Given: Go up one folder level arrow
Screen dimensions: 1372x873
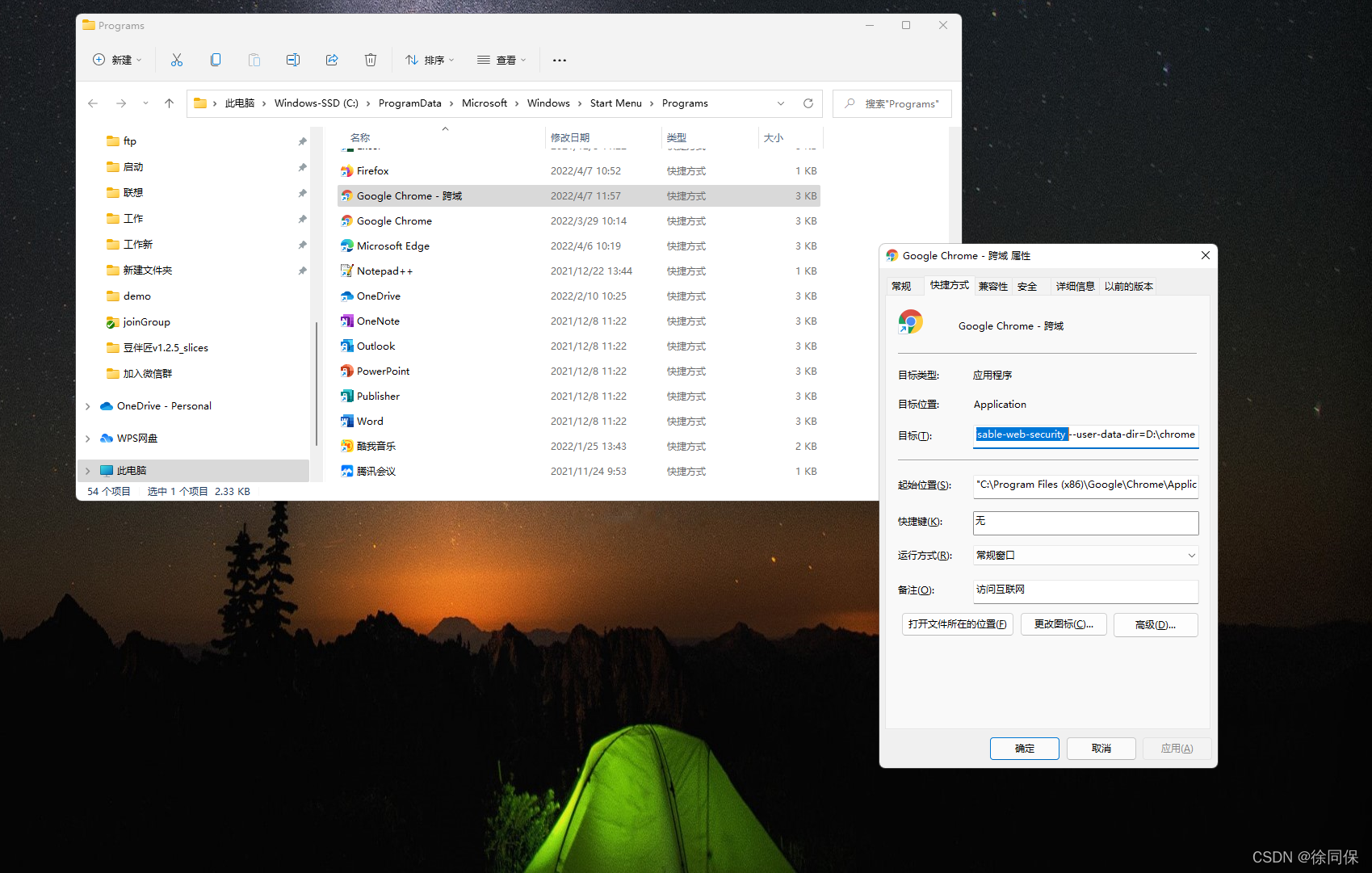Looking at the screenshot, I should [x=169, y=103].
